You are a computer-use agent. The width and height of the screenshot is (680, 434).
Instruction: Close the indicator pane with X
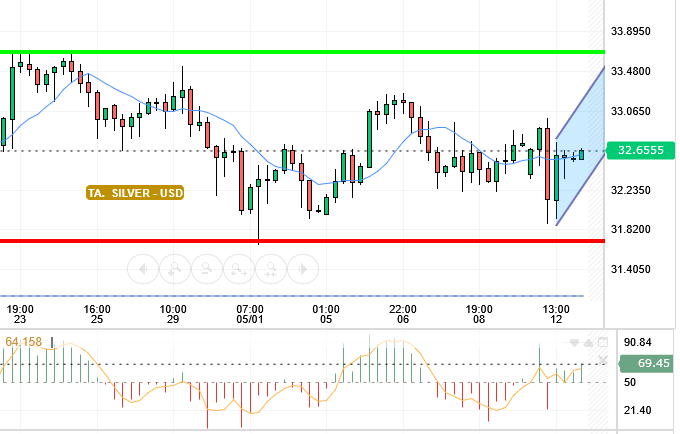point(603,359)
